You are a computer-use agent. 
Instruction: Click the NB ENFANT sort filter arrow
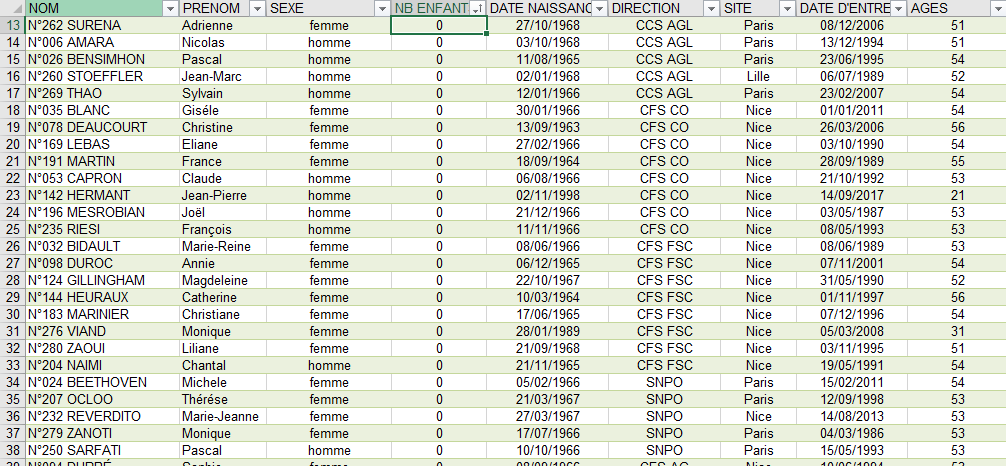477,8
